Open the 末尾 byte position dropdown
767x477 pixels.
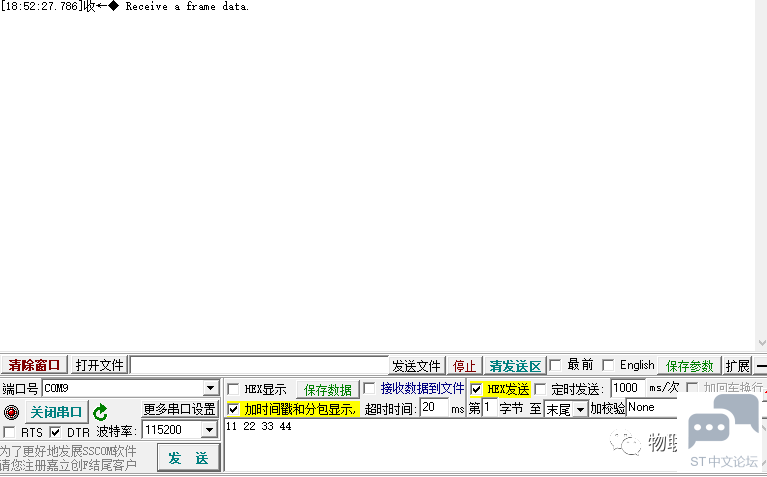[580, 409]
